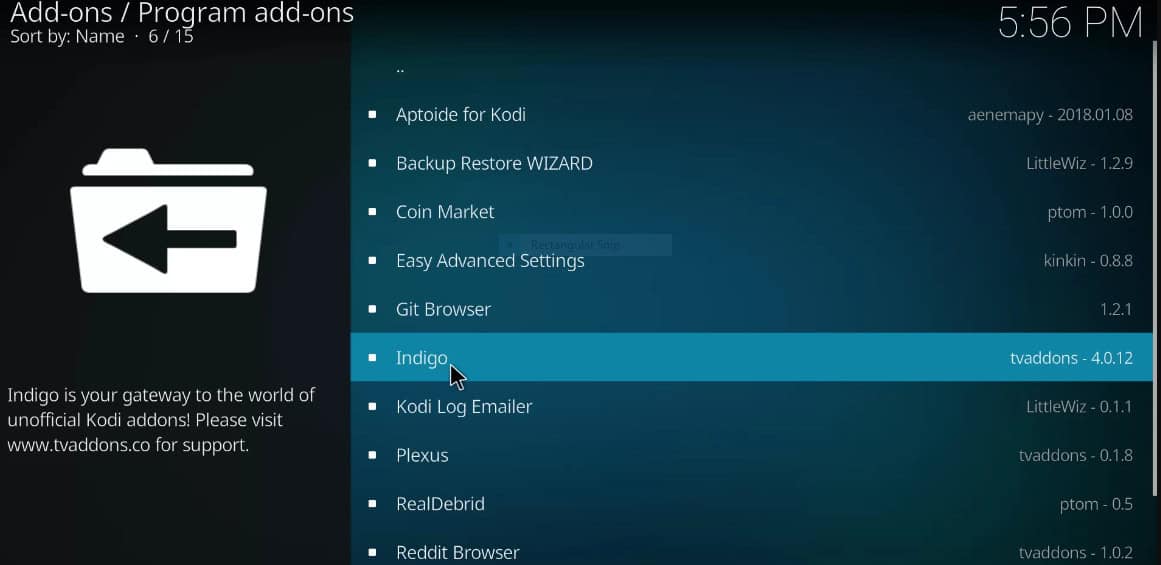Click the Sort by: Name label
The width and height of the screenshot is (1161, 565).
point(67,36)
